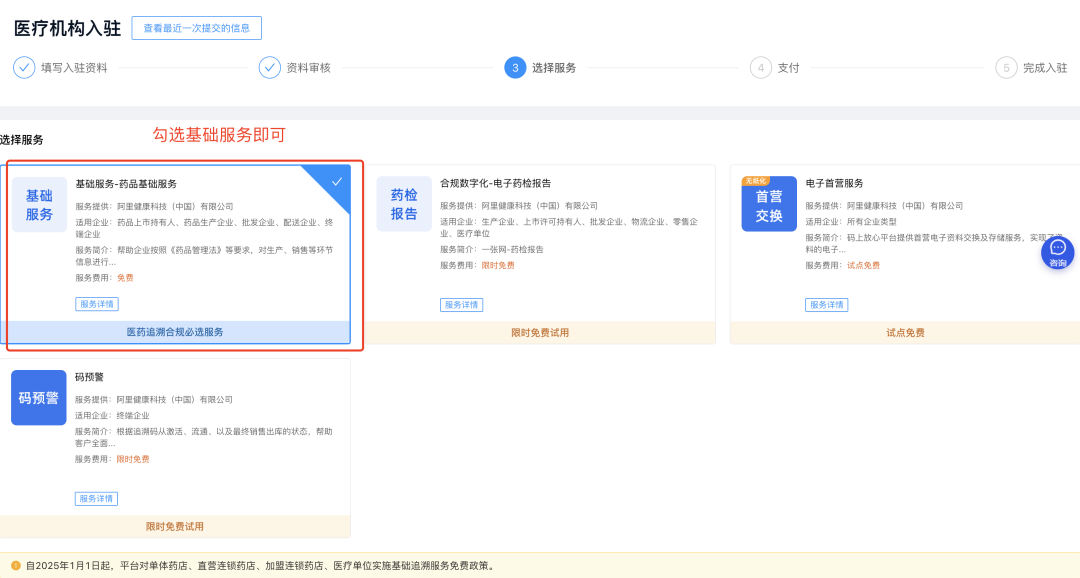Click step 5 完成入驻 number circle
Screen dimensions: 1080x578
point(1006,67)
